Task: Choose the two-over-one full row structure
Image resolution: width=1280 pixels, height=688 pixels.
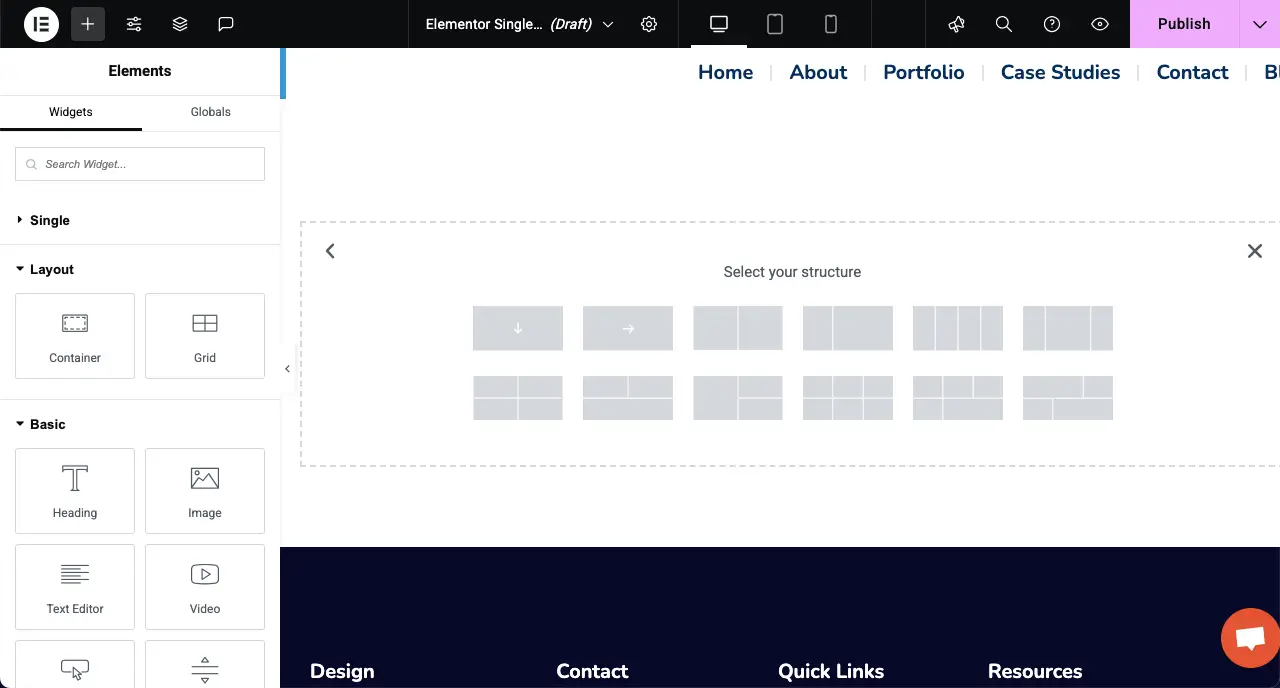Action: (628, 398)
